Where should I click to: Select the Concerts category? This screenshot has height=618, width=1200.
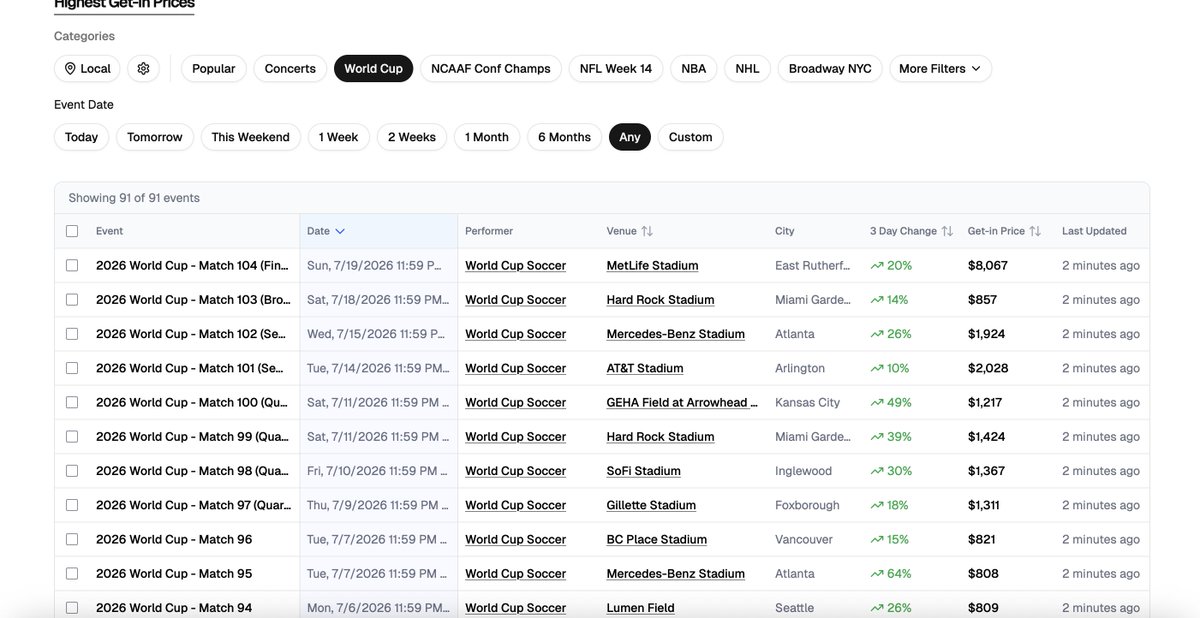290,68
